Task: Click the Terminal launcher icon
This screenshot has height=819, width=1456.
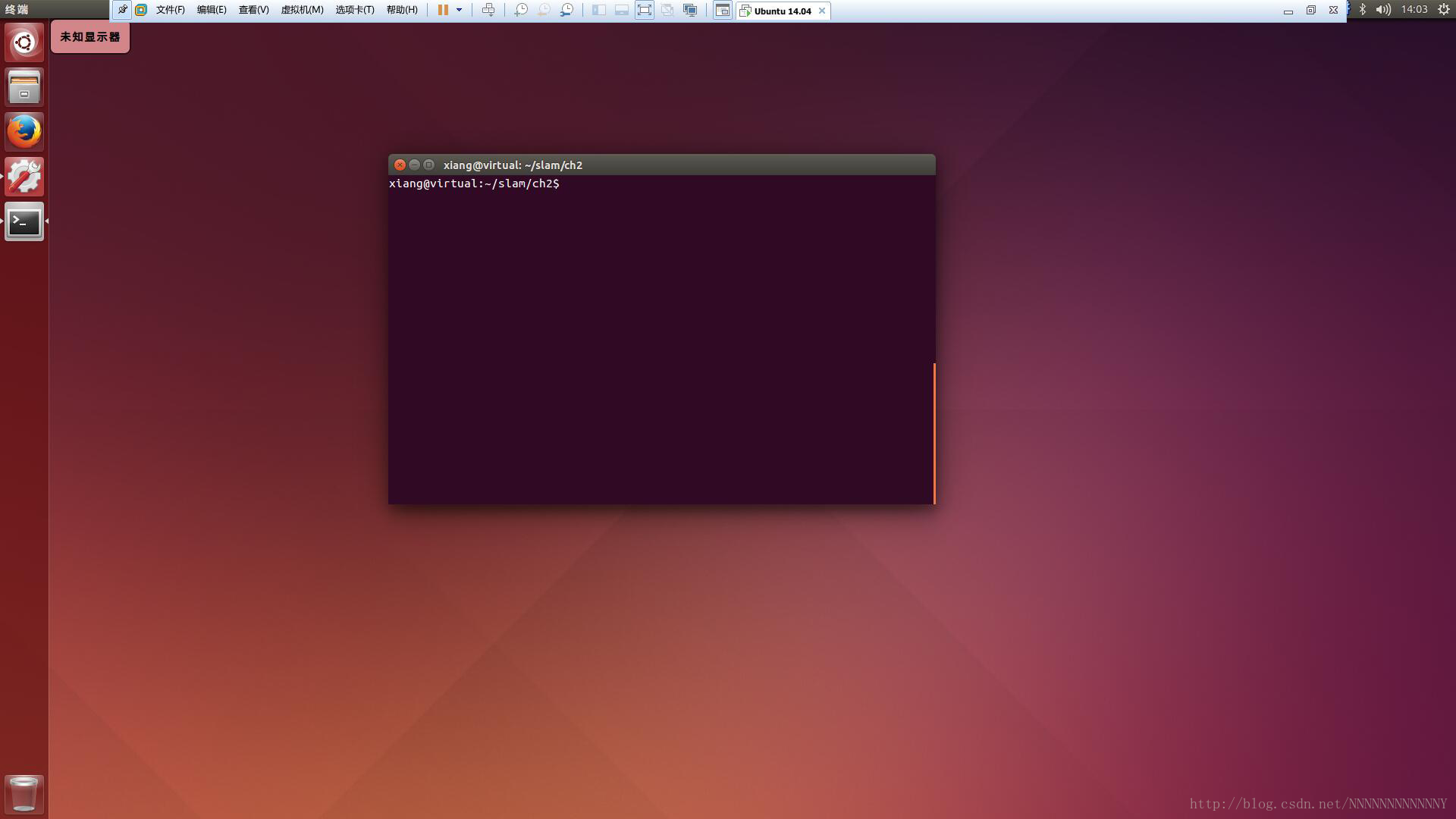Action: [24, 221]
